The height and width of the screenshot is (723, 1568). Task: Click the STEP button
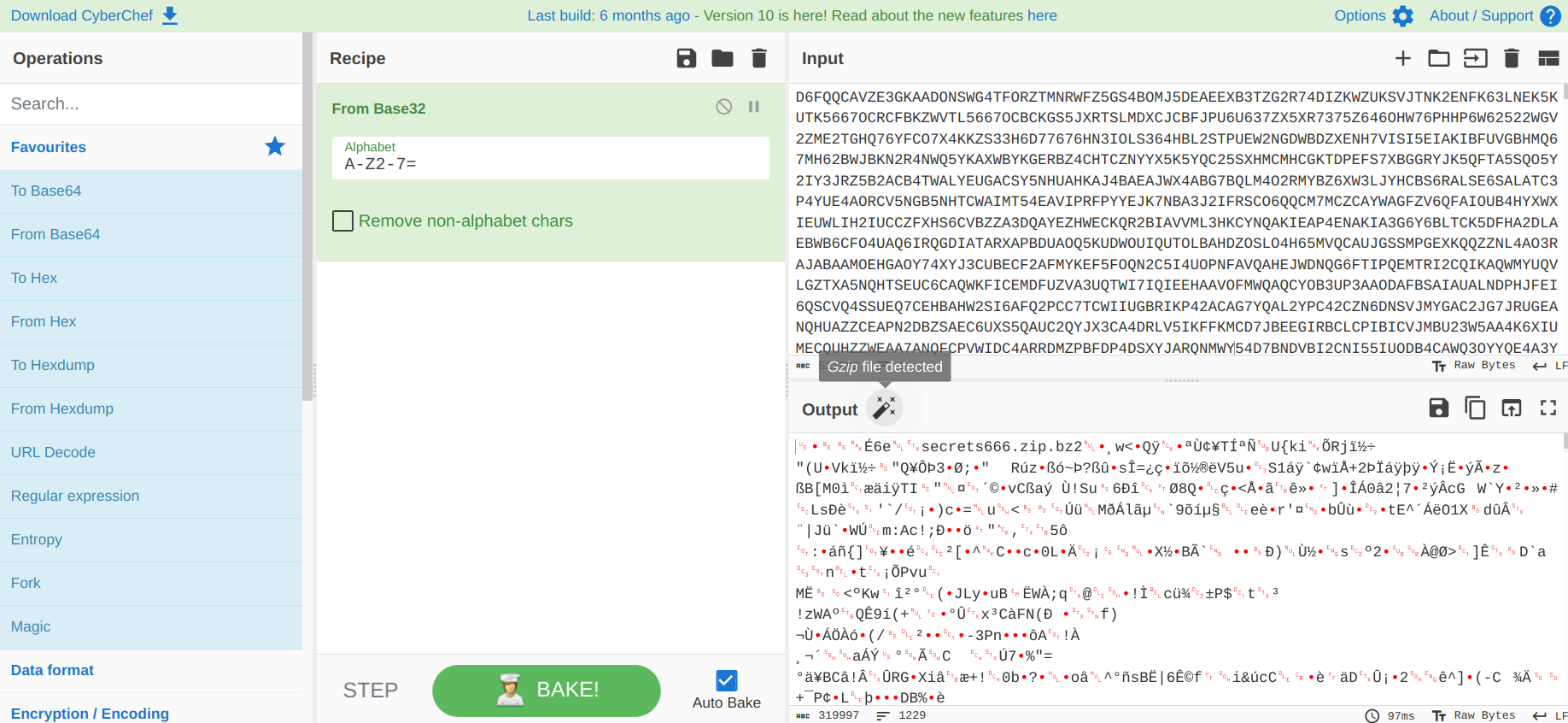pos(371,691)
